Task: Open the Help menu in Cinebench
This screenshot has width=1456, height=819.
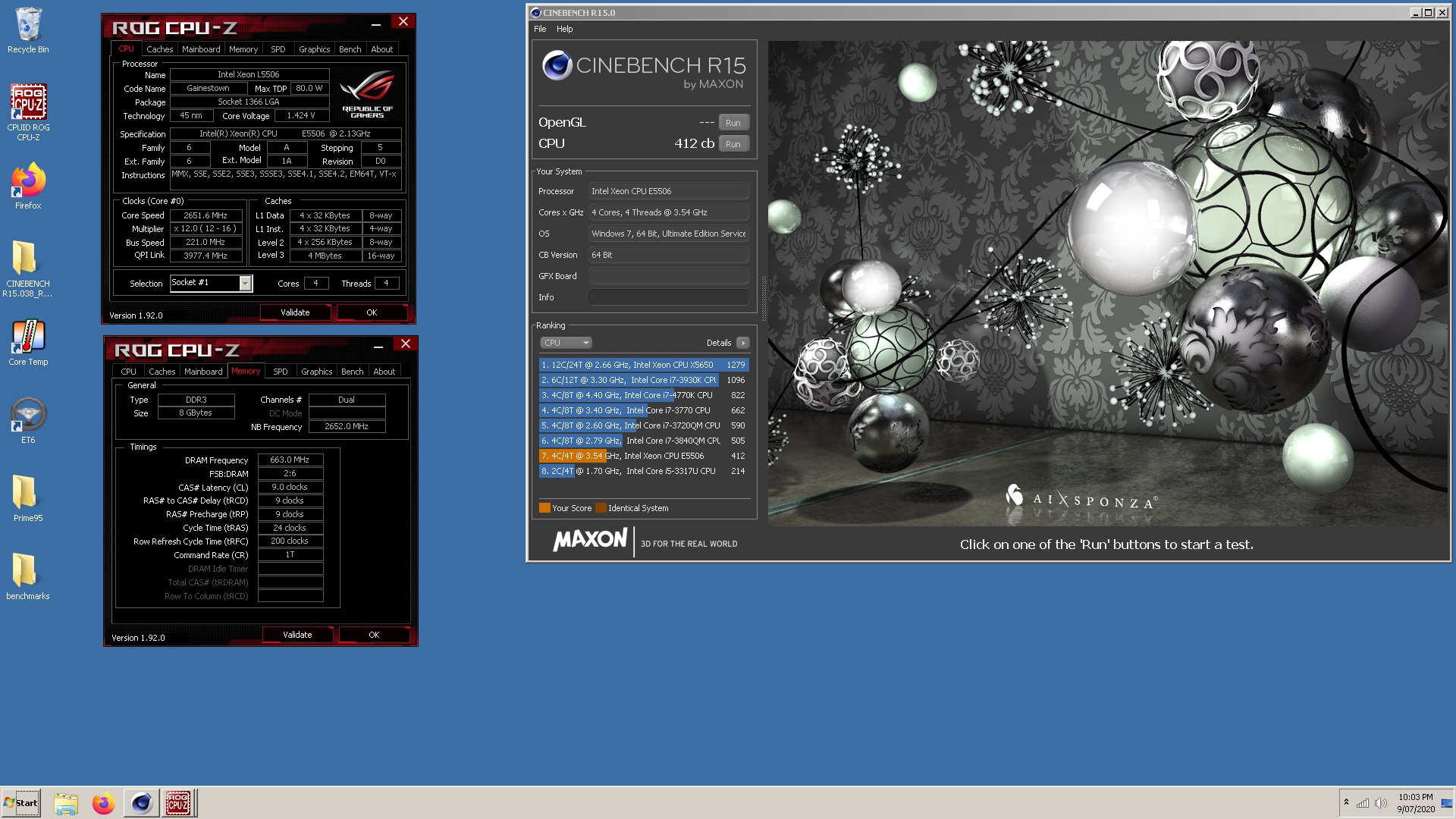Action: [565, 29]
